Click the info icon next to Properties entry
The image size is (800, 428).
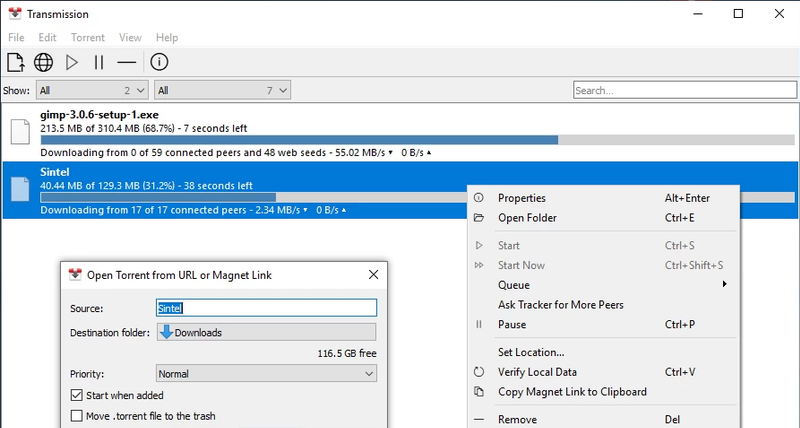pyautogui.click(x=479, y=198)
